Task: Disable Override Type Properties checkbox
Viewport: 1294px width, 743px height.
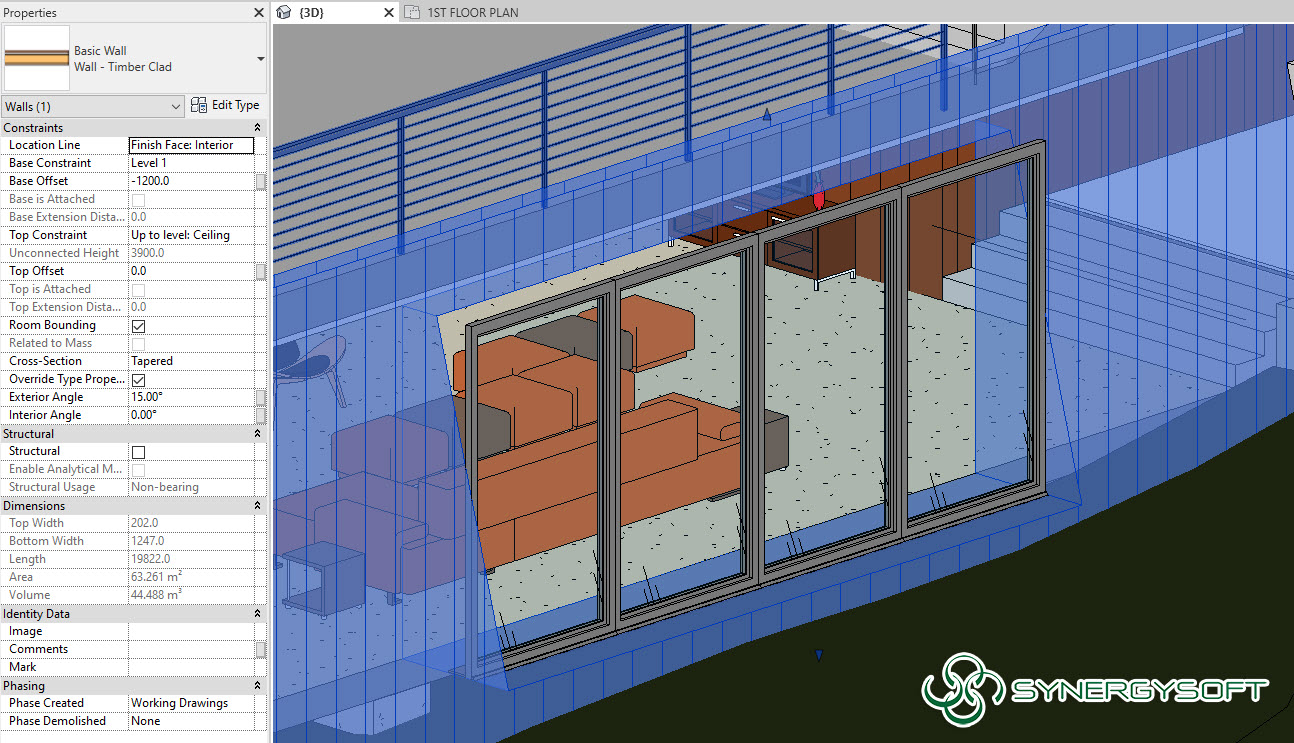Action: pyautogui.click(x=138, y=379)
